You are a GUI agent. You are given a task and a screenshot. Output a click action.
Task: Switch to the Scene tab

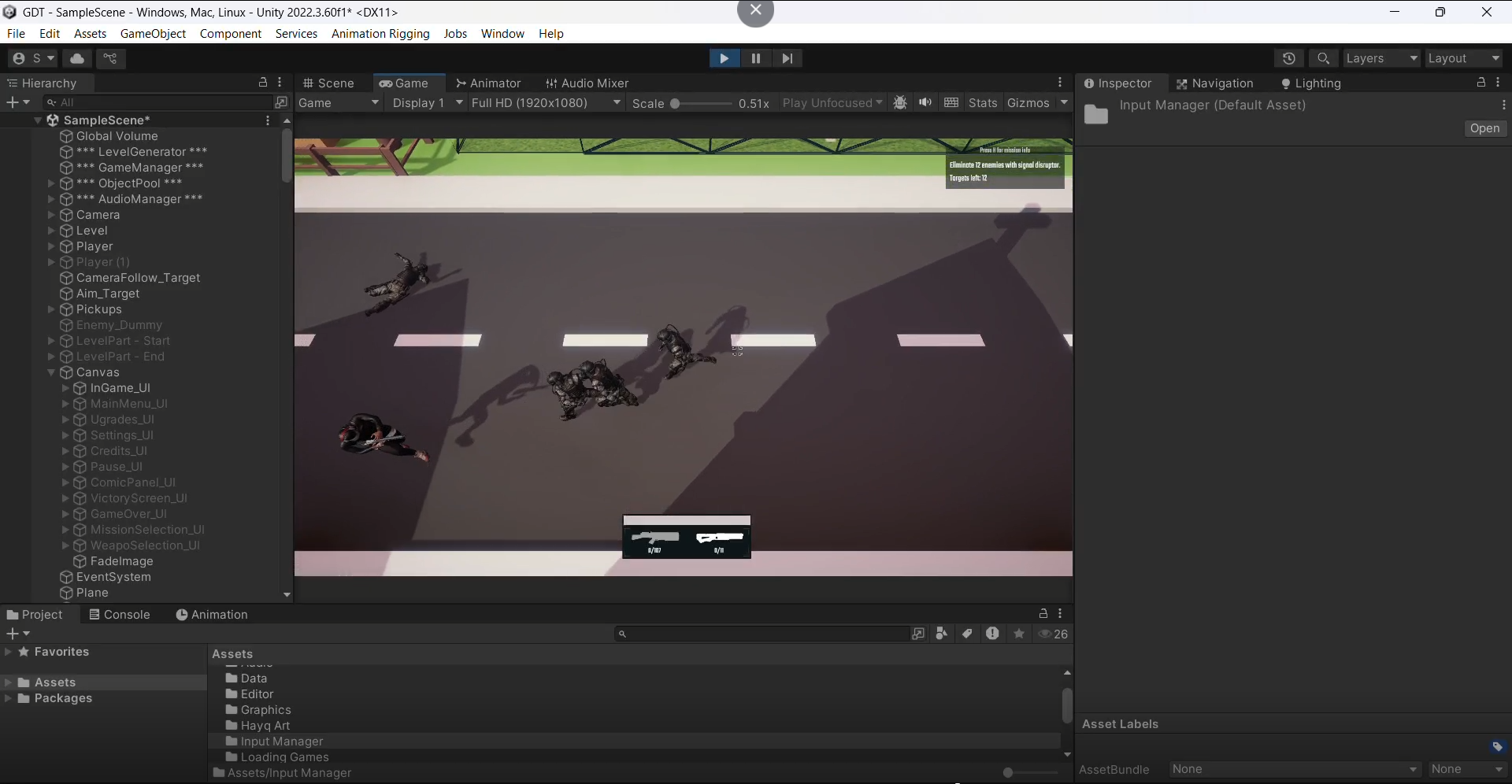(329, 83)
